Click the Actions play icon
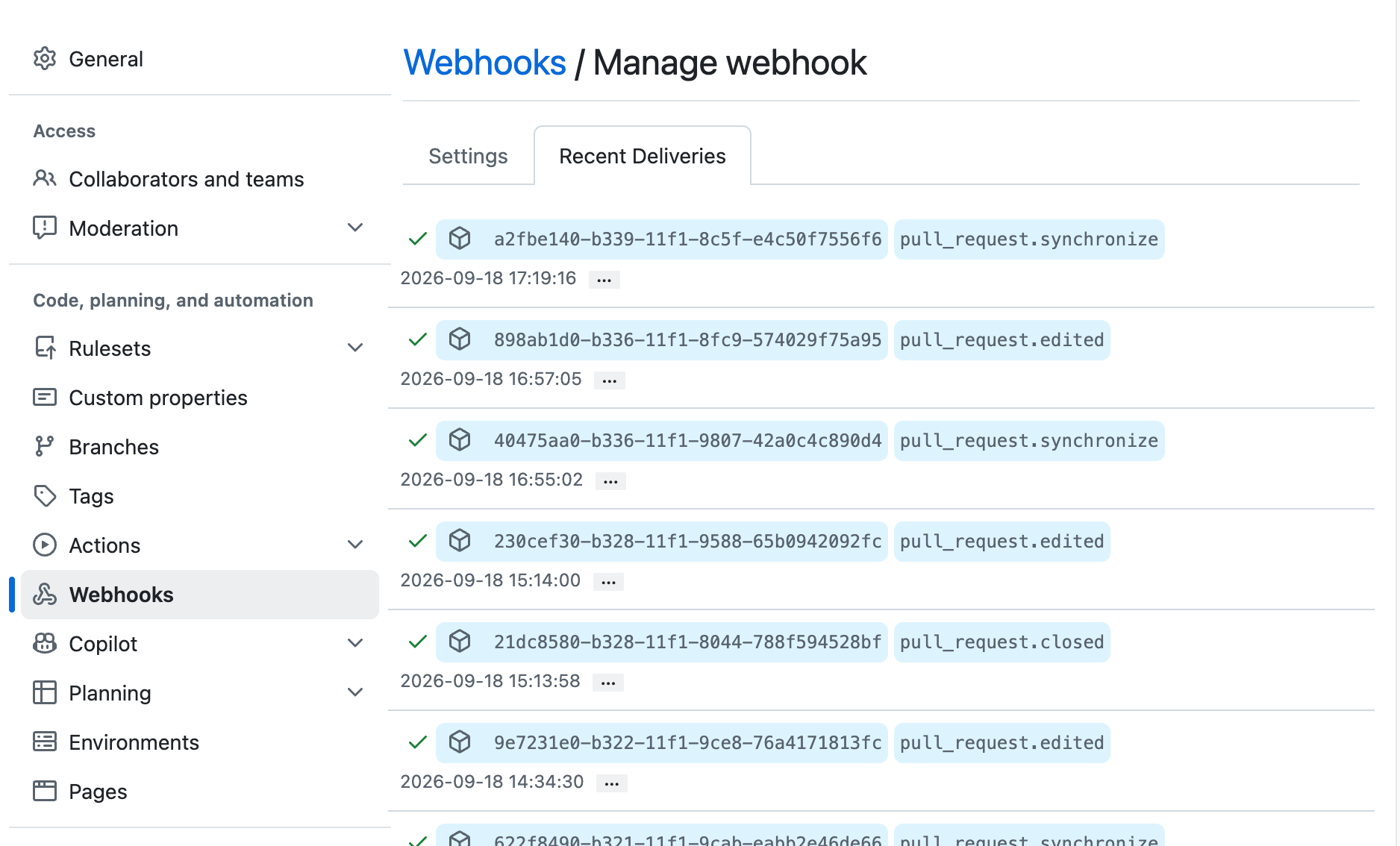Image resolution: width=1400 pixels, height=846 pixels. coord(45,545)
